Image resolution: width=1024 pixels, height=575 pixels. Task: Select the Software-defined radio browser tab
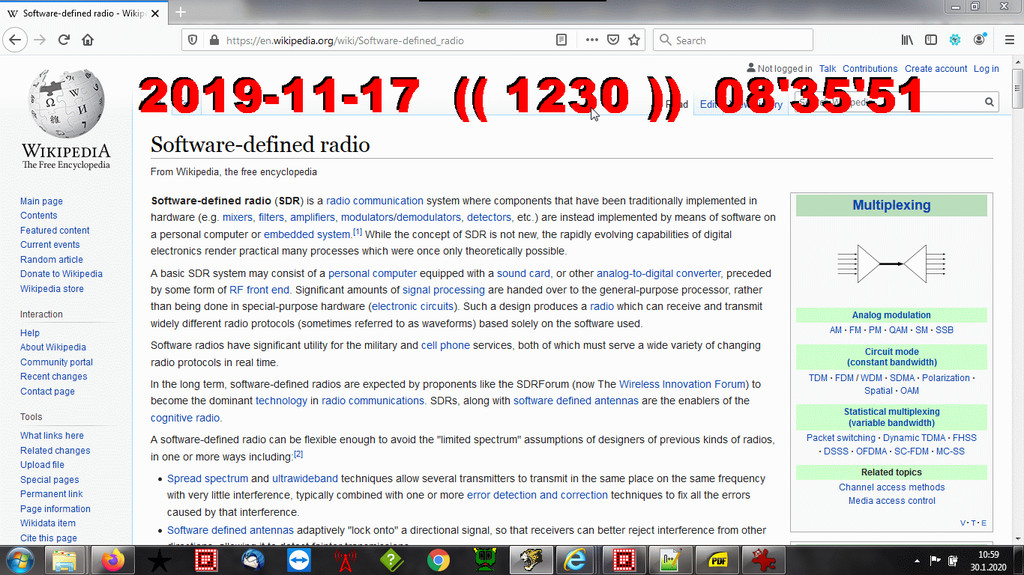80,13
